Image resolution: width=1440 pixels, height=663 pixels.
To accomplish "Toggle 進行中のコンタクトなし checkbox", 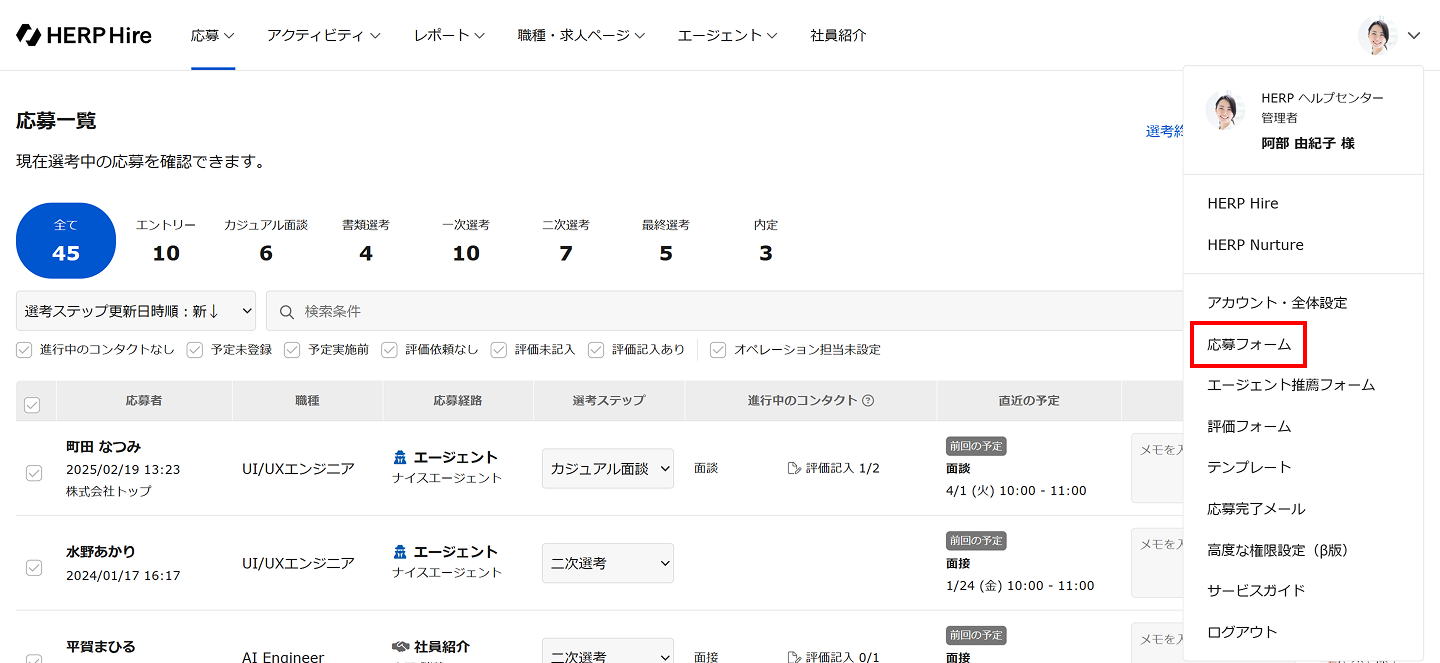I will [x=24, y=350].
